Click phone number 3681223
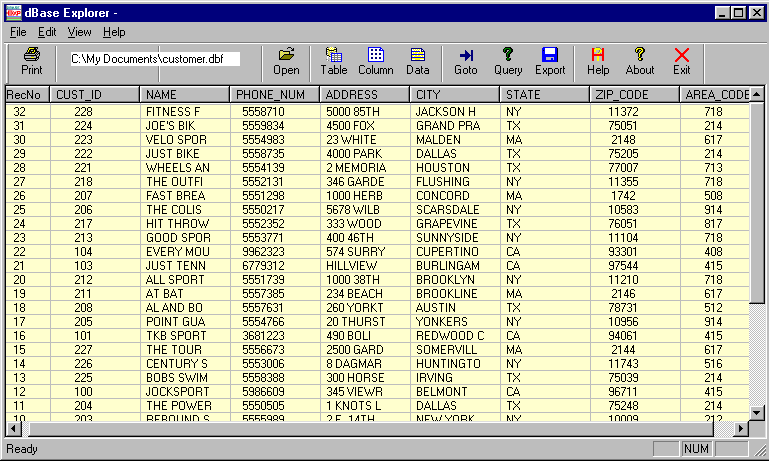 point(275,336)
